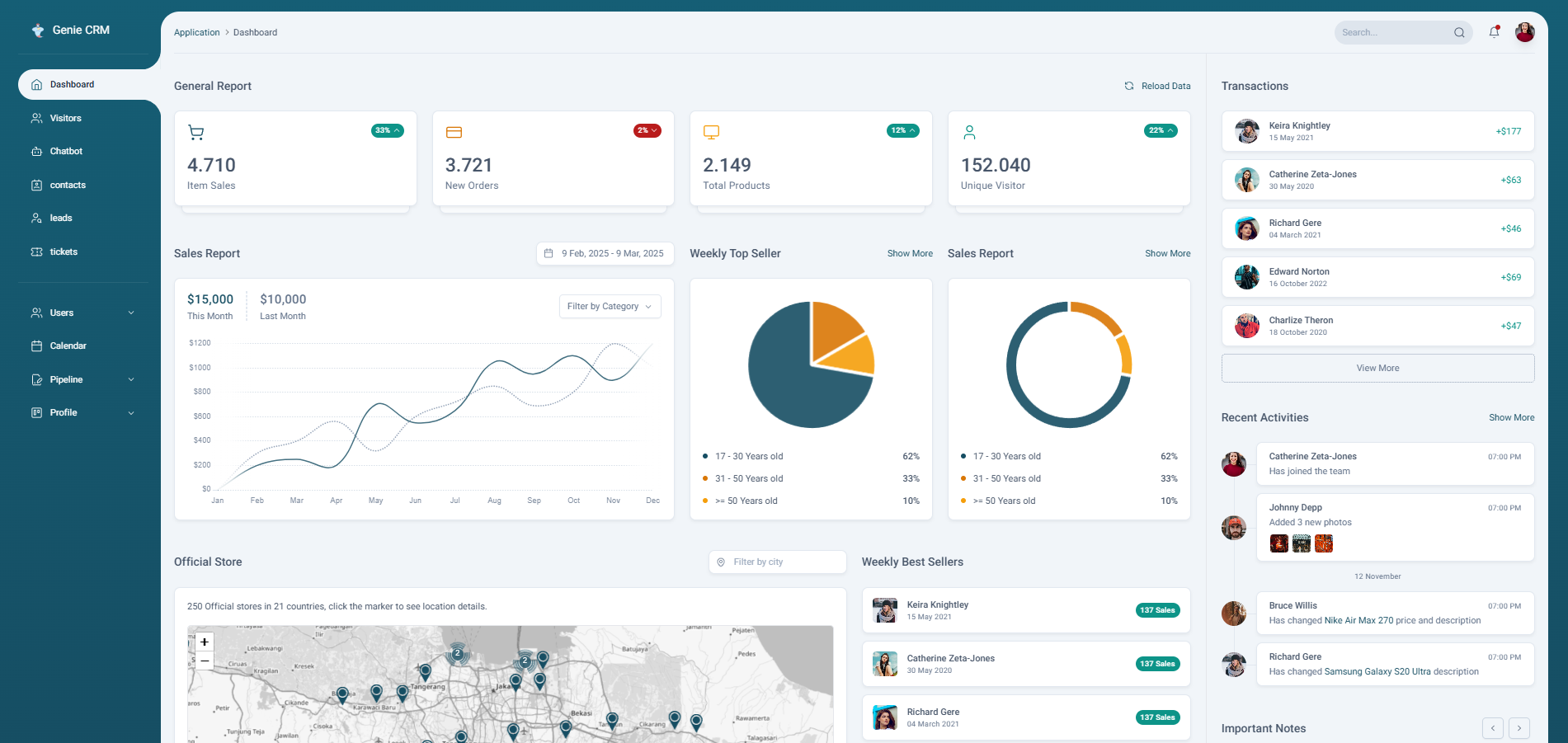Viewport: 1568px width, 743px height.
Task: Click the Filter by city input field
Action: pos(776,562)
